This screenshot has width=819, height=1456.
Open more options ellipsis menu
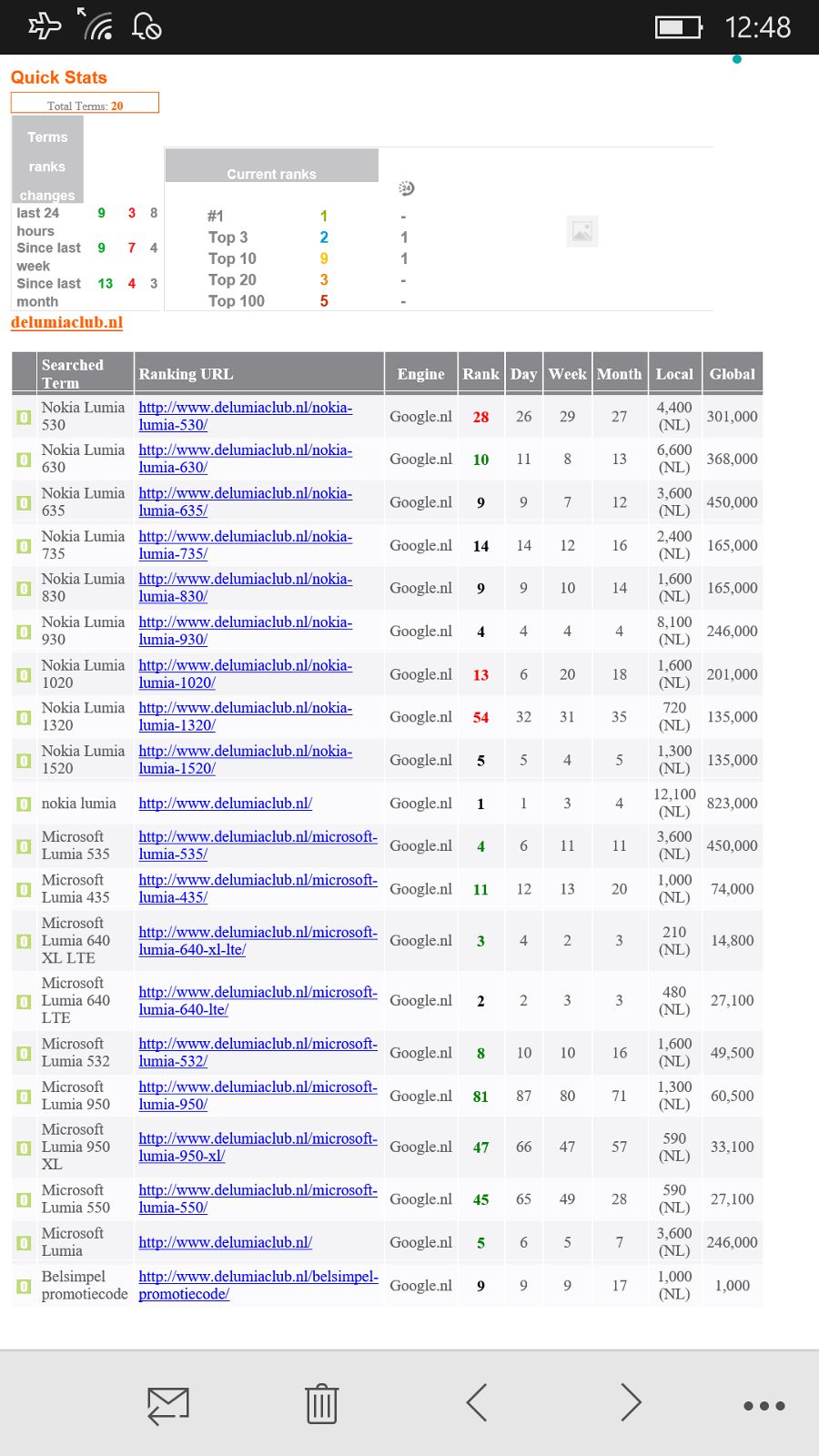pos(764,1406)
